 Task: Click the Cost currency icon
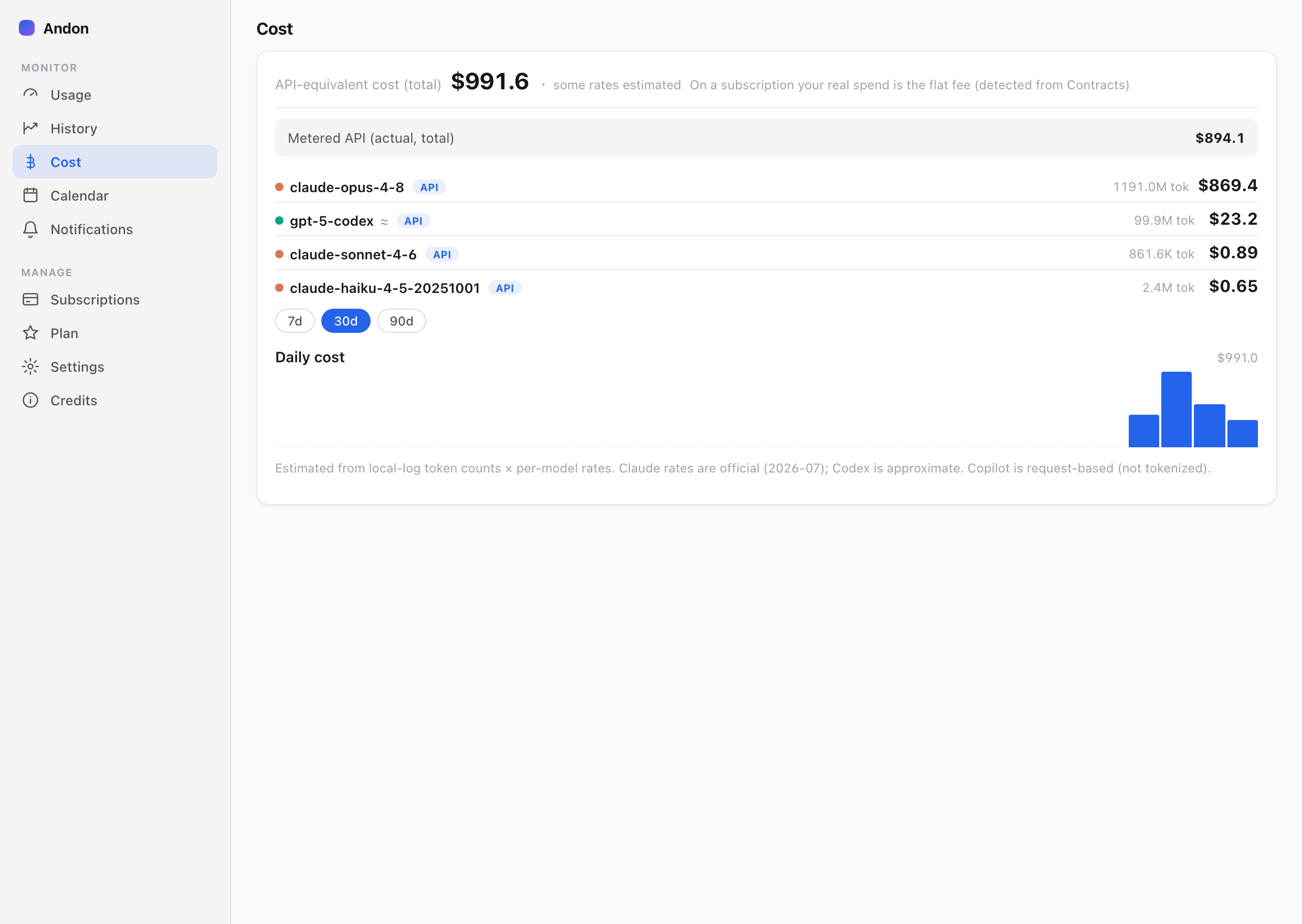(x=31, y=162)
